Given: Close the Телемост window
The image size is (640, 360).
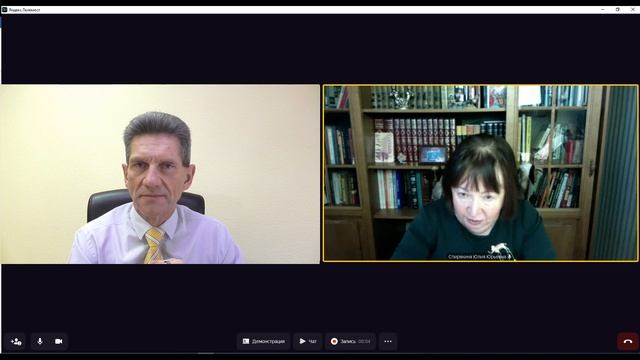Looking at the screenshot, I should 633,9.
